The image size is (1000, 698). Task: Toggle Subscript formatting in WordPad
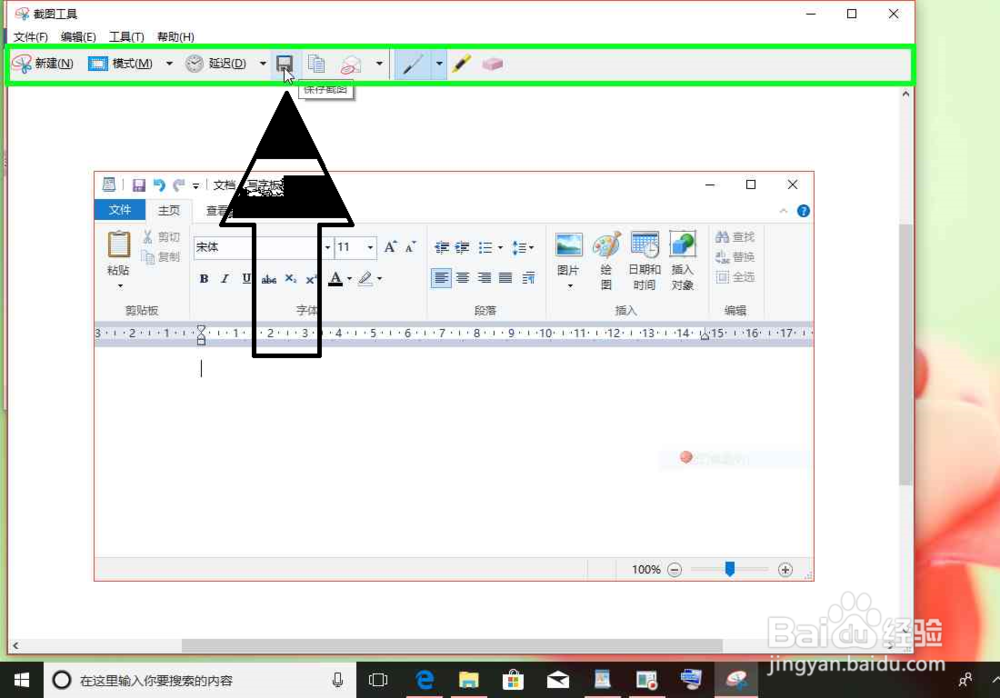[290, 279]
